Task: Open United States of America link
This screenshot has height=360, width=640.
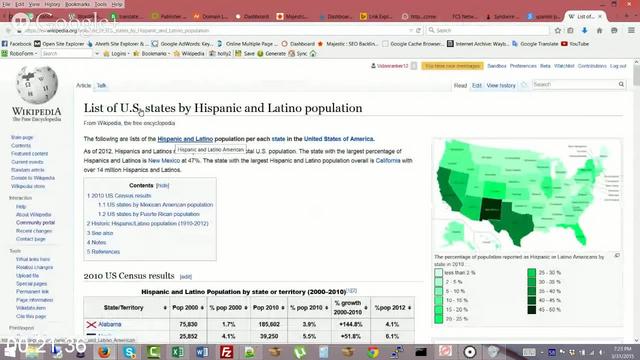Action: pyautogui.click(x=338, y=139)
